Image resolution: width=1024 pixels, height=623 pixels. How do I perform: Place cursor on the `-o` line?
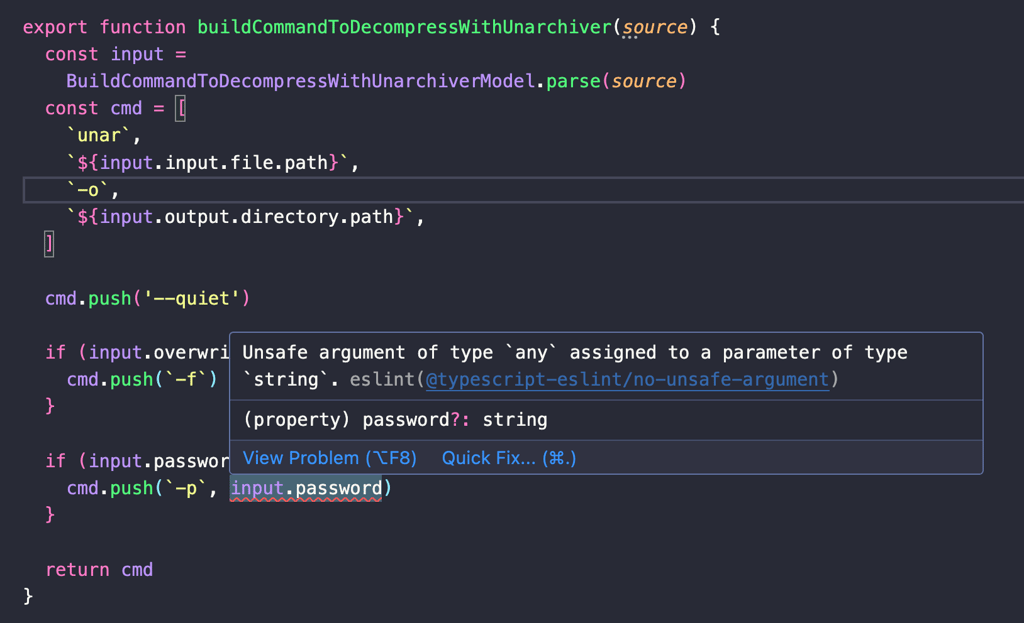coord(523,190)
